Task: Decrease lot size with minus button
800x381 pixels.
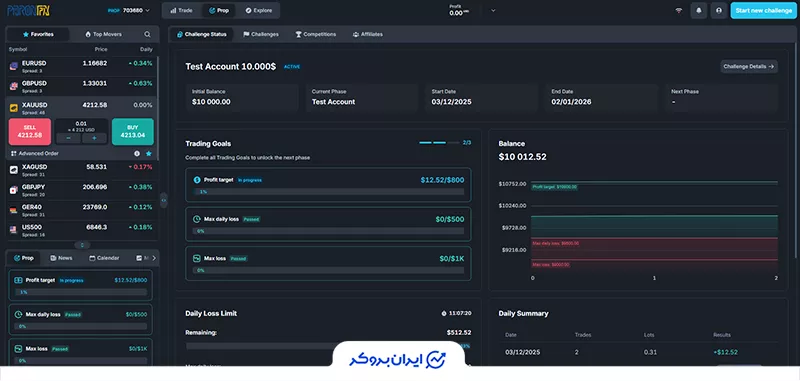Action: pos(68,138)
